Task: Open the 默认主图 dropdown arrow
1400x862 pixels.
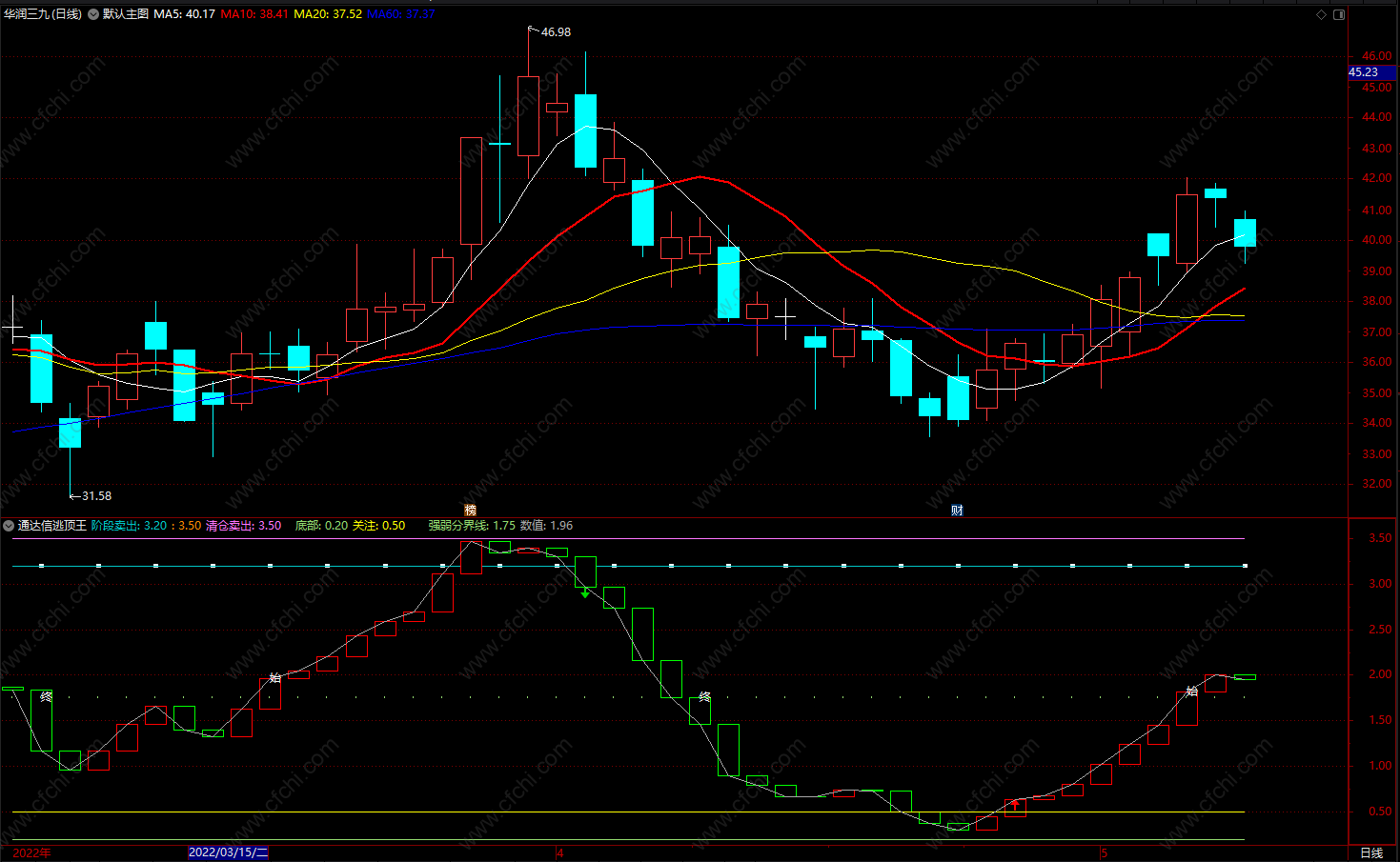Action: tap(93, 14)
